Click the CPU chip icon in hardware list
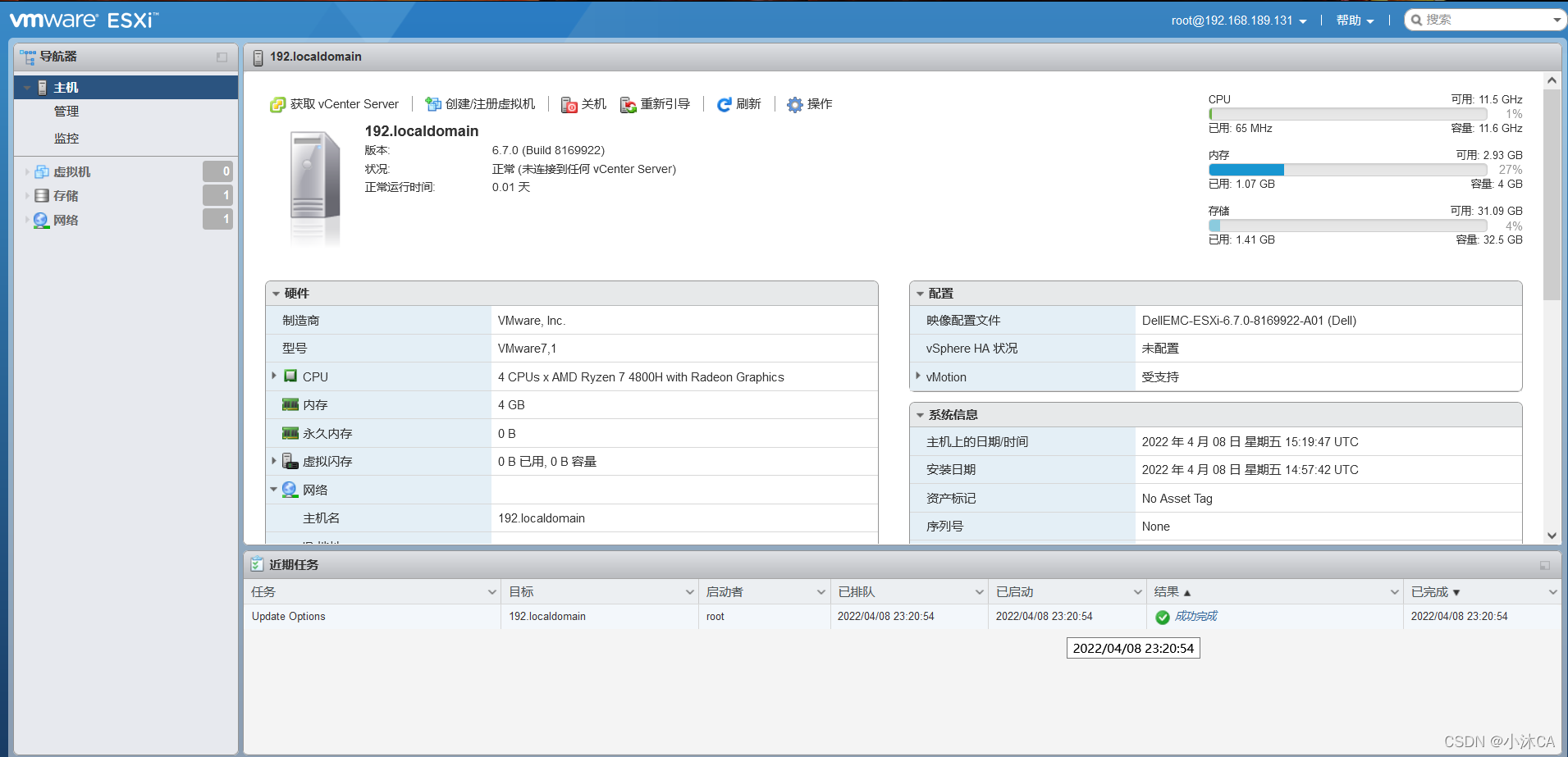1568x757 pixels. click(x=290, y=376)
